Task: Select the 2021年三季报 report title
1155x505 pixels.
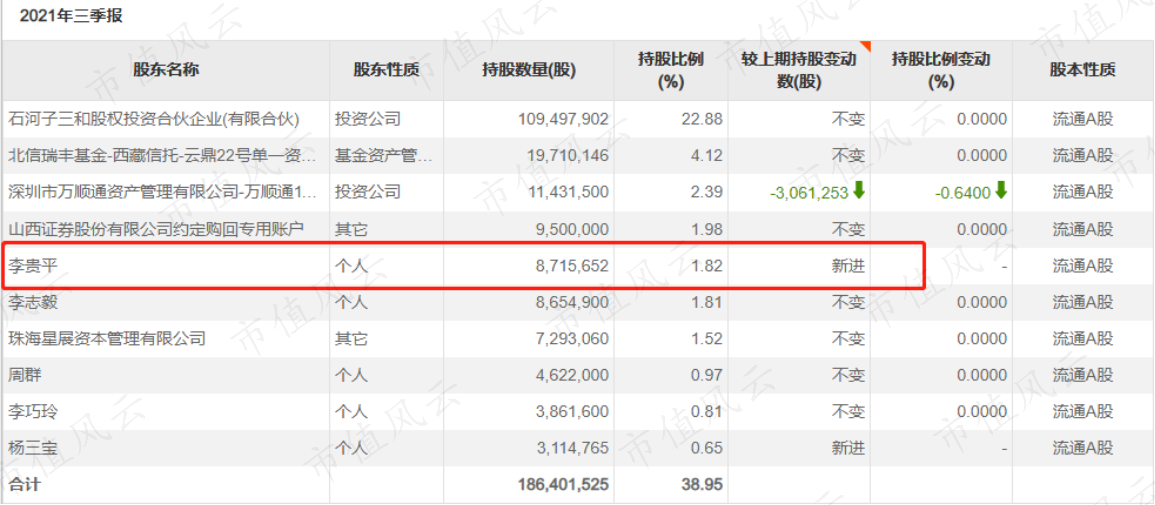Action: point(71,16)
